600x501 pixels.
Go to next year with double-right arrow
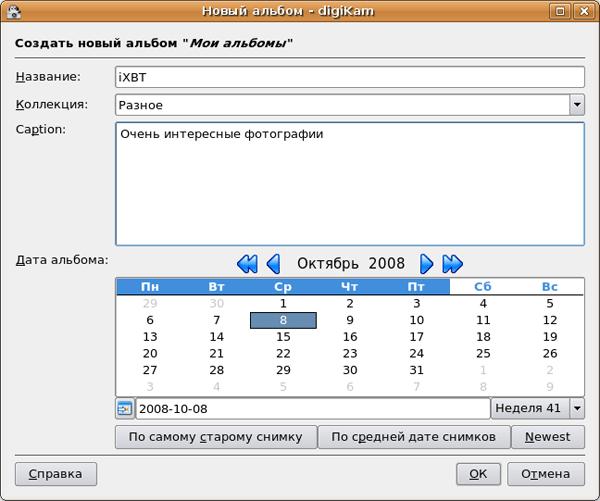click(x=453, y=264)
